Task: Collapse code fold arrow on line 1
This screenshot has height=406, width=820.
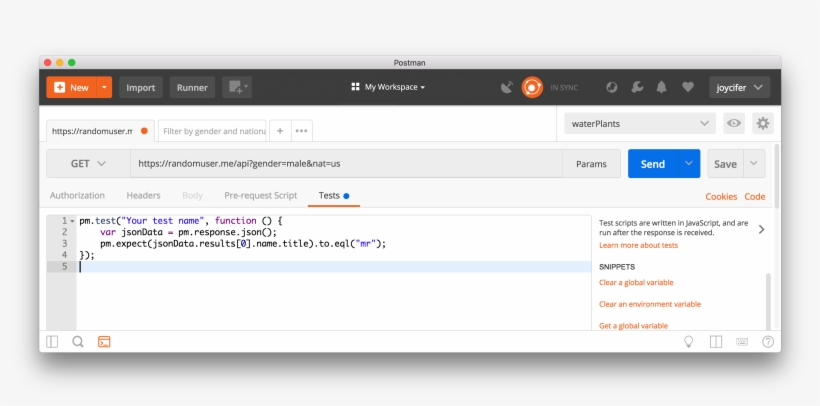Action: (72, 221)
